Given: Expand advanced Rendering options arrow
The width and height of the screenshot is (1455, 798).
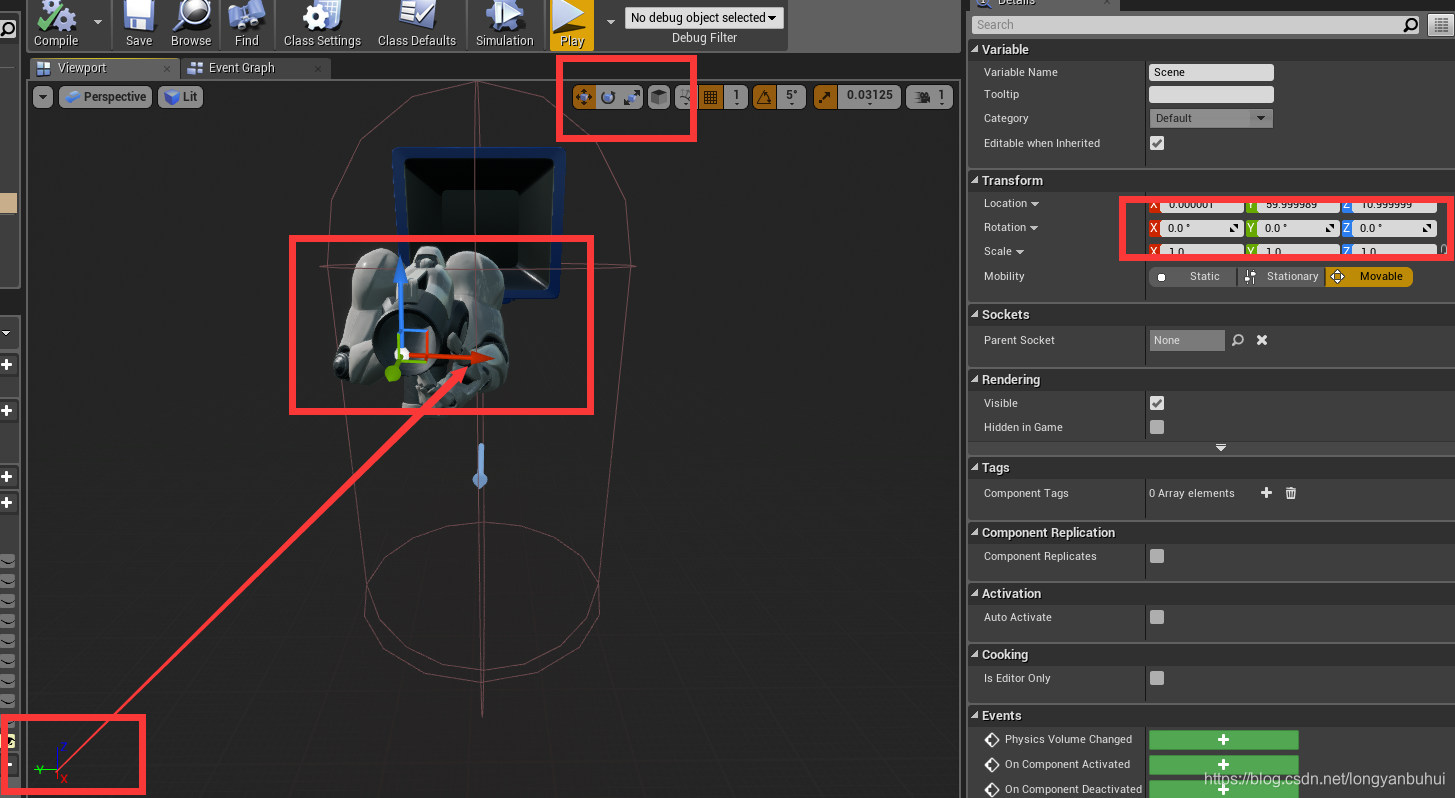Looking at the screenshot, I should pos(1220,447).
